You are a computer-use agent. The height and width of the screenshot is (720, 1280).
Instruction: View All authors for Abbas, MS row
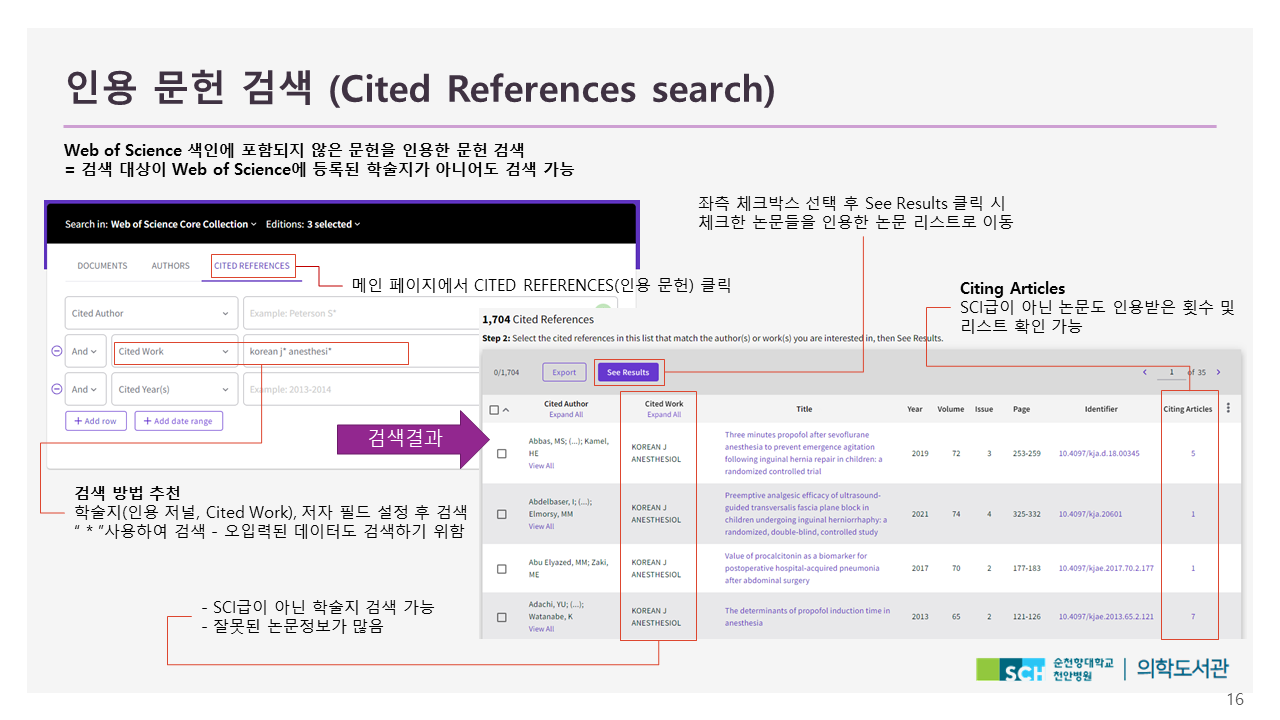point(541,466)
